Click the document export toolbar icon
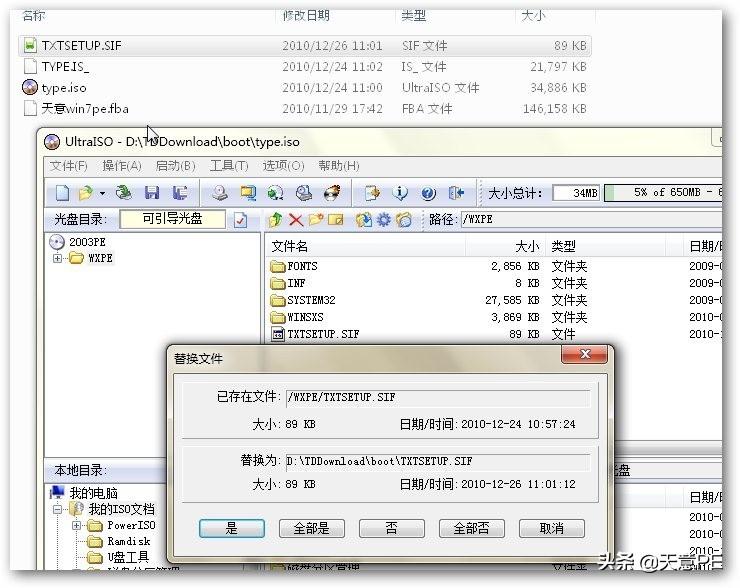 pos(372,193)
